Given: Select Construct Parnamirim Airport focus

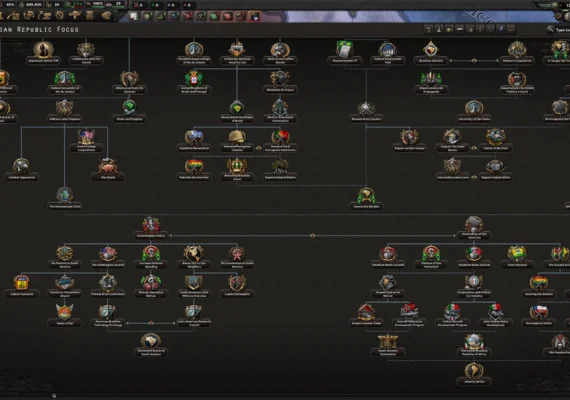Looking at the screenshot, I should 65,287.
